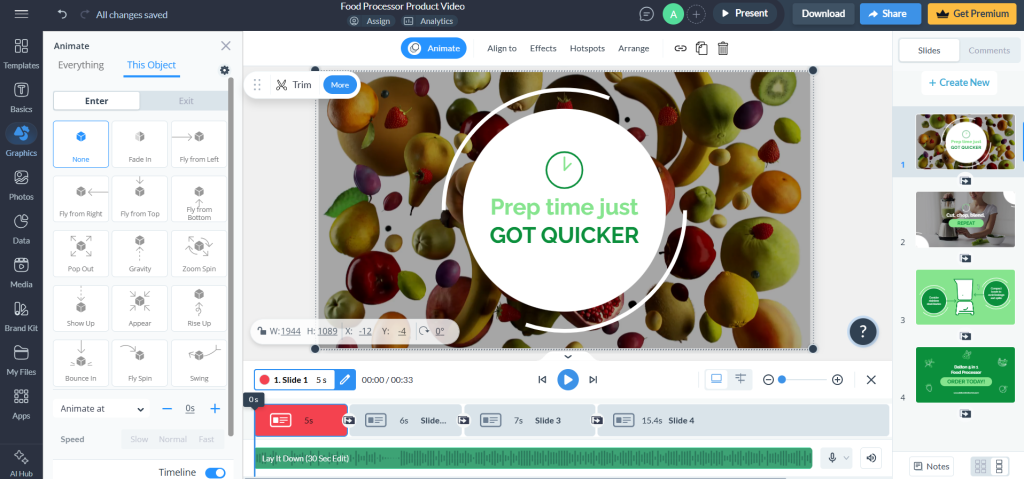Screen dimensions: 1024x479
Task: Open Templates in the sidebar
Action: pos(21,54)
